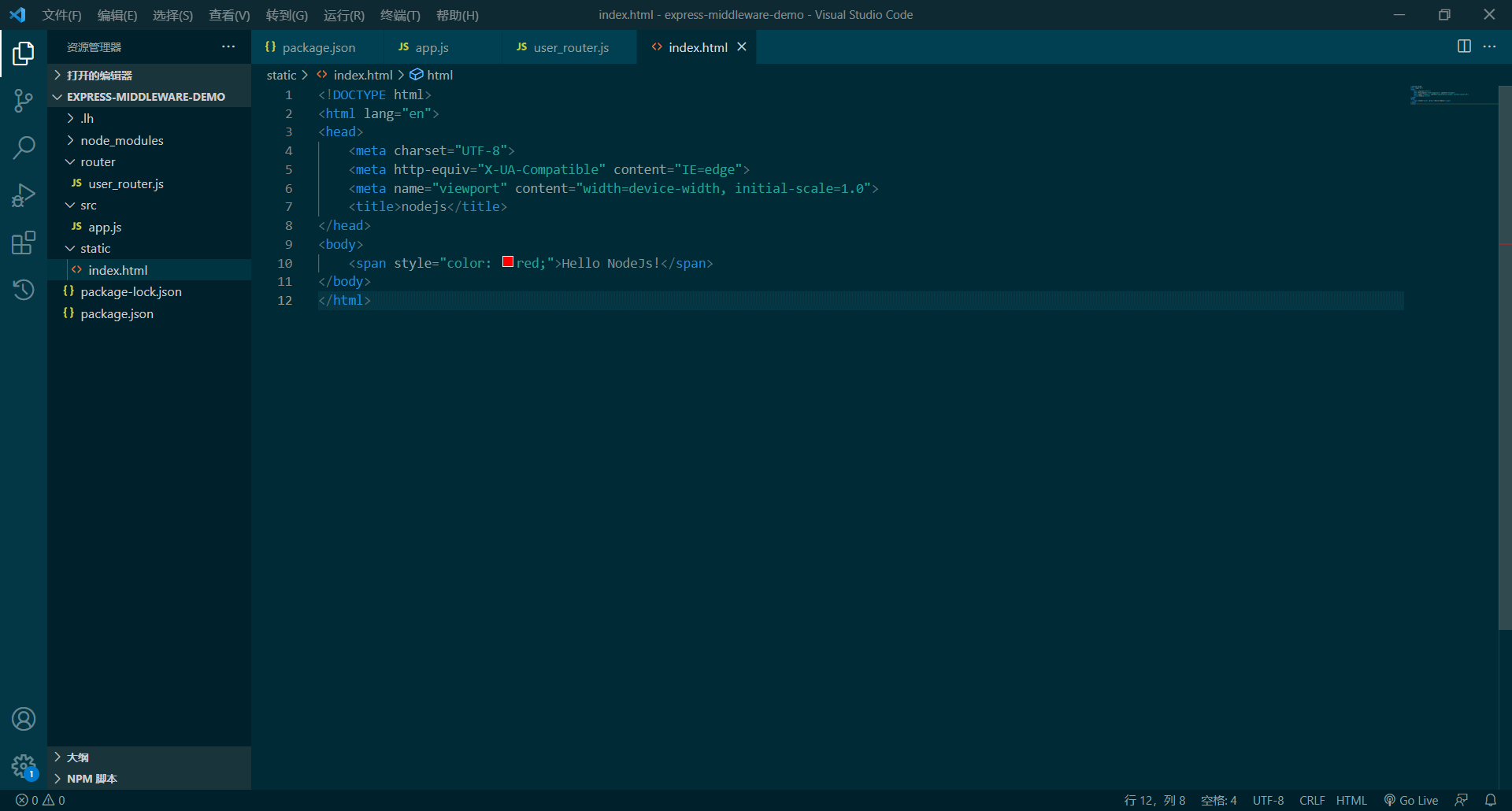Screen dimensions: 1512x811
Task: Open the Accounts menu icon
Action: pos(24,719)
